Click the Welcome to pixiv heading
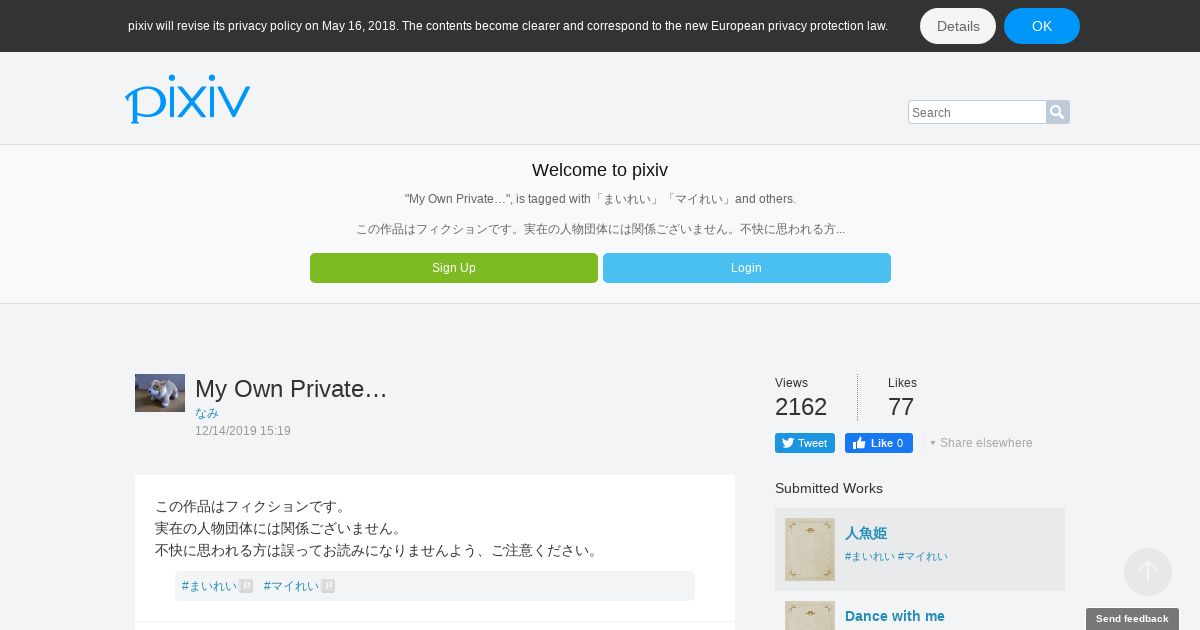Screen dimensions: 1200x630 (x=600, y=170)
